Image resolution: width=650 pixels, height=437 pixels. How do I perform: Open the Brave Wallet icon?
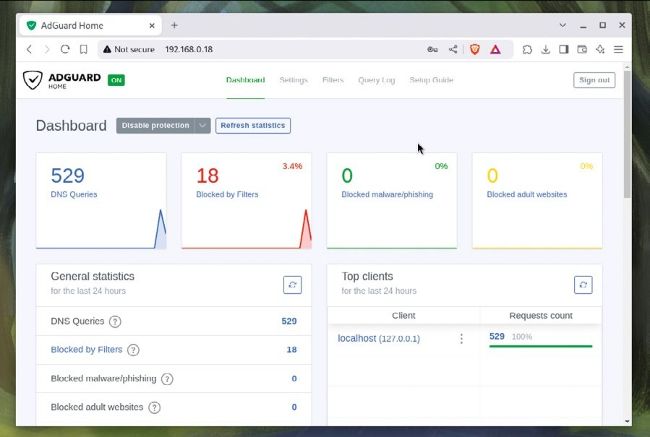click(x=582, y=49)
